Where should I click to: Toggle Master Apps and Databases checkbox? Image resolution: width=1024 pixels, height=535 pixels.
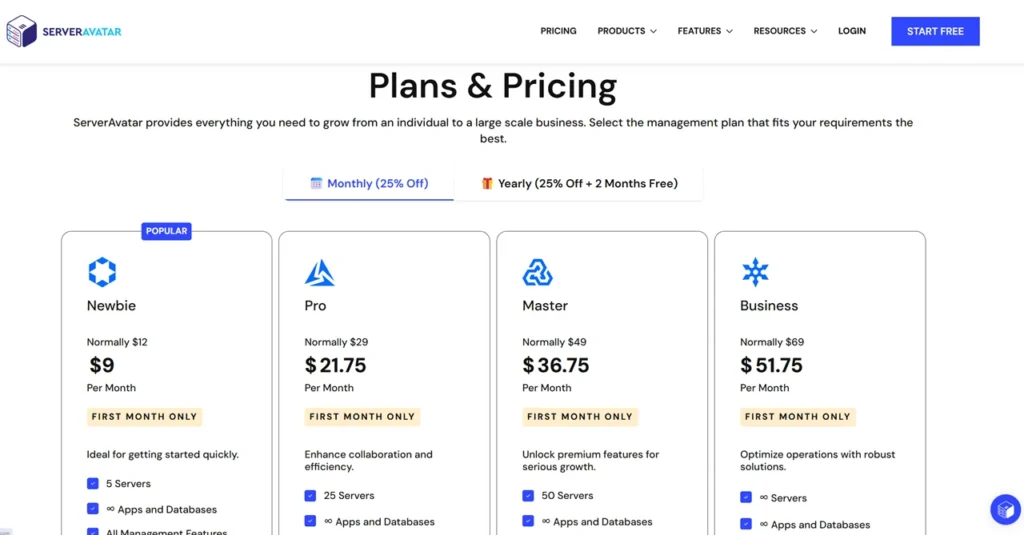[528, 521]
